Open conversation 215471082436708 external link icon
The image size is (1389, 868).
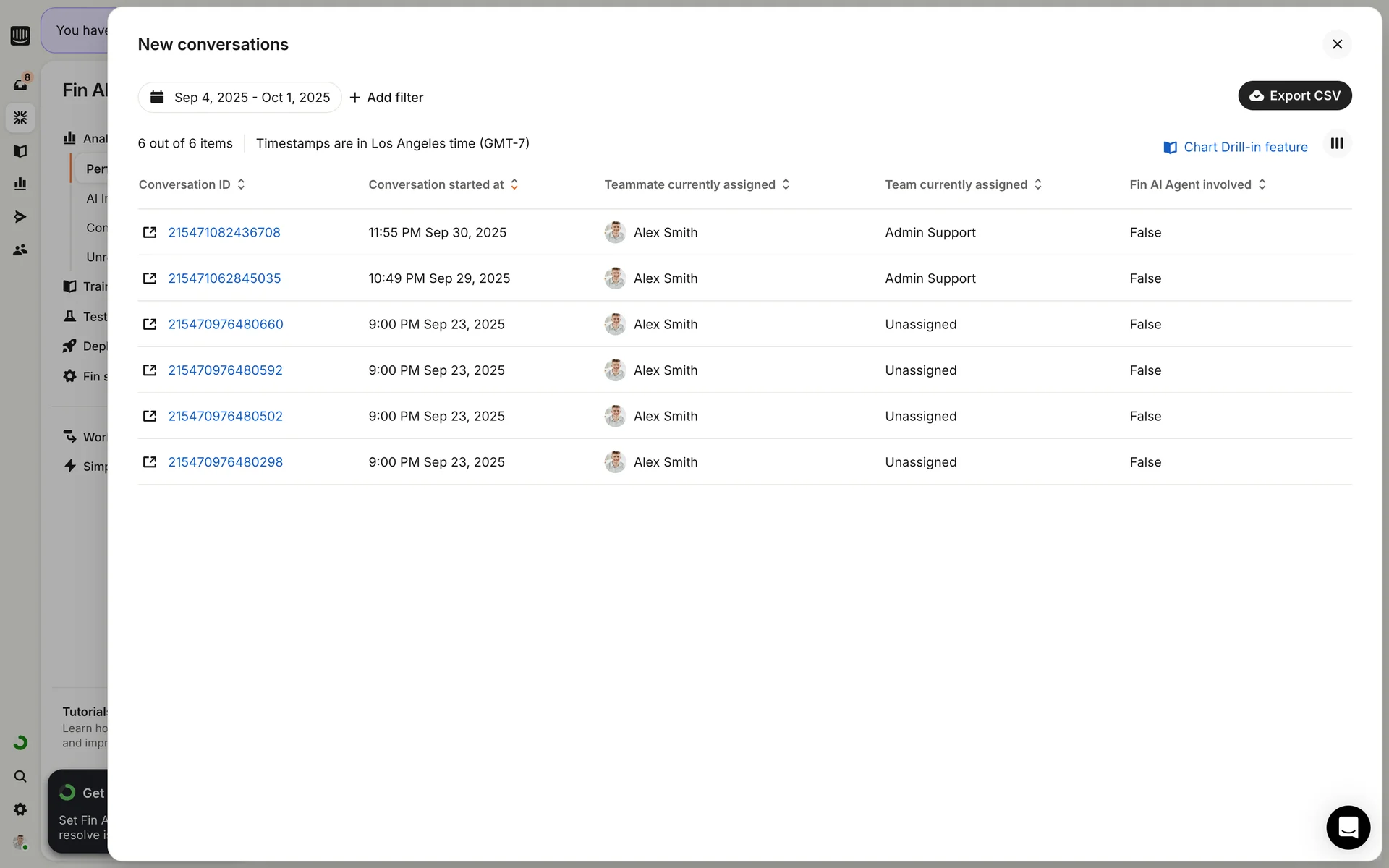[150, 232]
